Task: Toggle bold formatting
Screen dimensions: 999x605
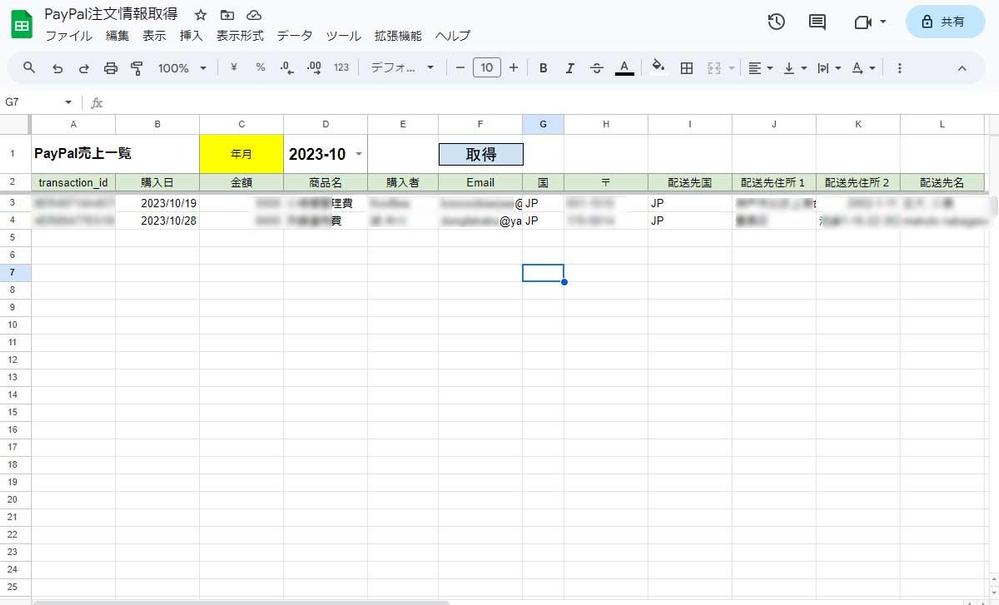Action: pyautogui.click(x=543, y=68)
